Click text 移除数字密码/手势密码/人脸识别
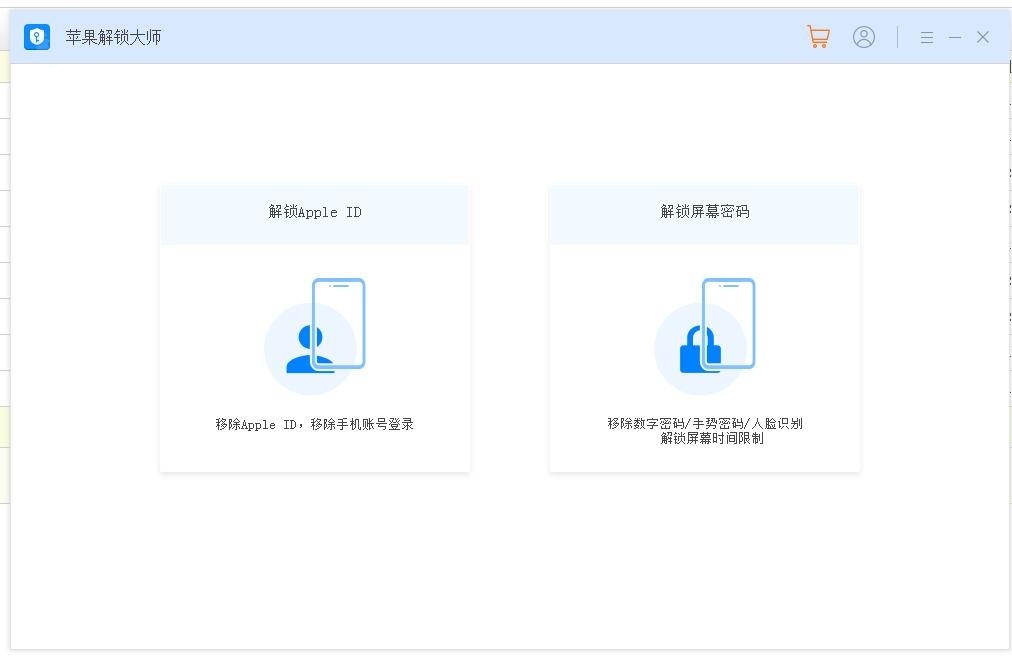Viewport: 1012px width, 660px height. 705,423
